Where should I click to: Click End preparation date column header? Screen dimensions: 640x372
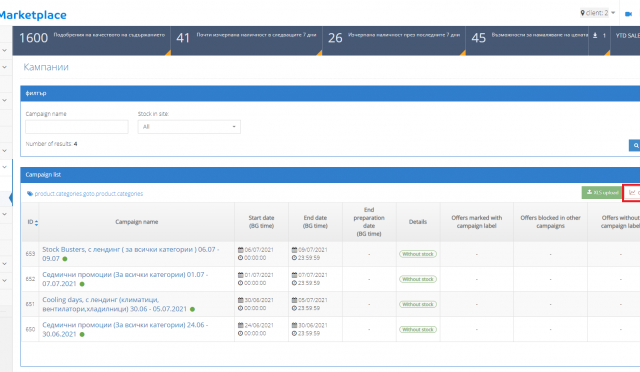coord(369,222)
